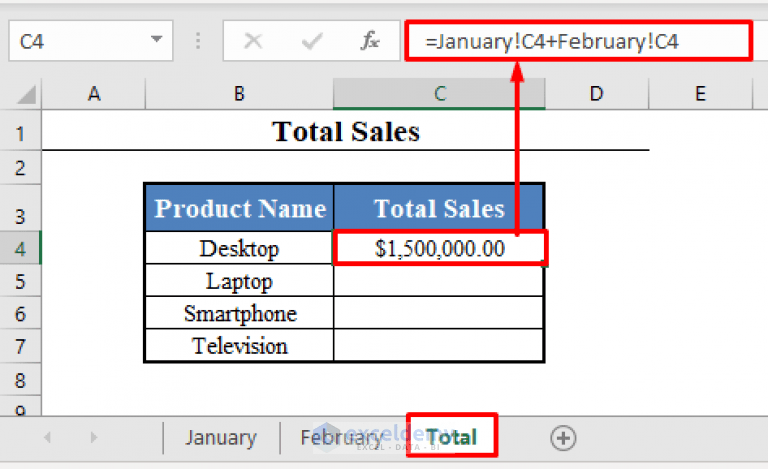Click the Select All triangle corner
Image resolution: width=768 pixels, height=469 pixels.
click(26, 94)
